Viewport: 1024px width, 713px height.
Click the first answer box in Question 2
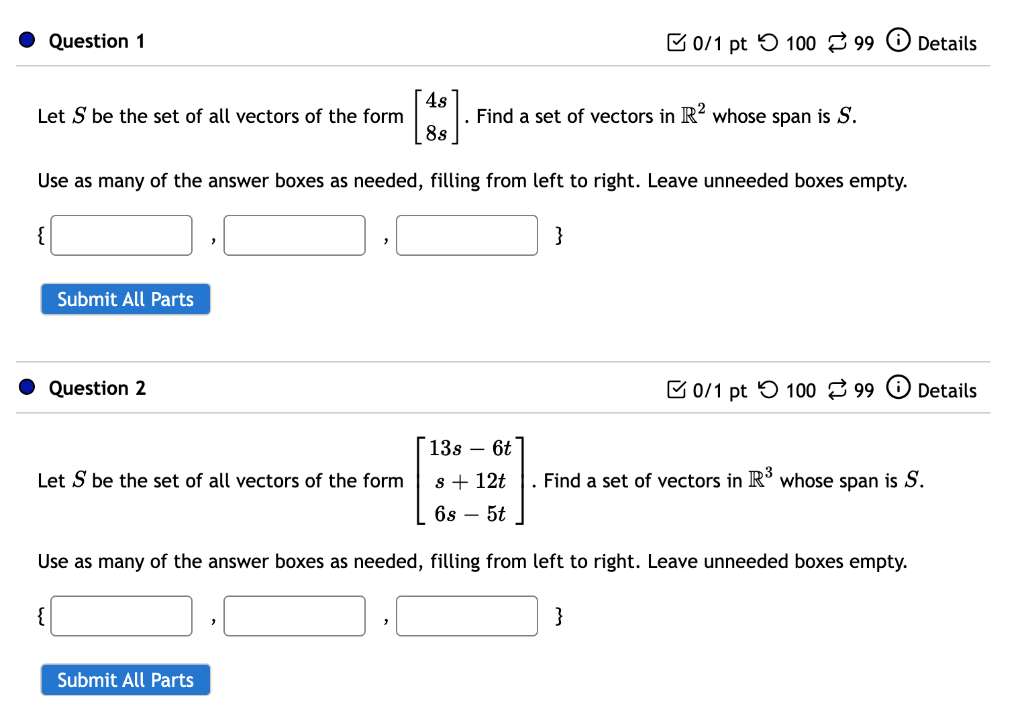121,616
